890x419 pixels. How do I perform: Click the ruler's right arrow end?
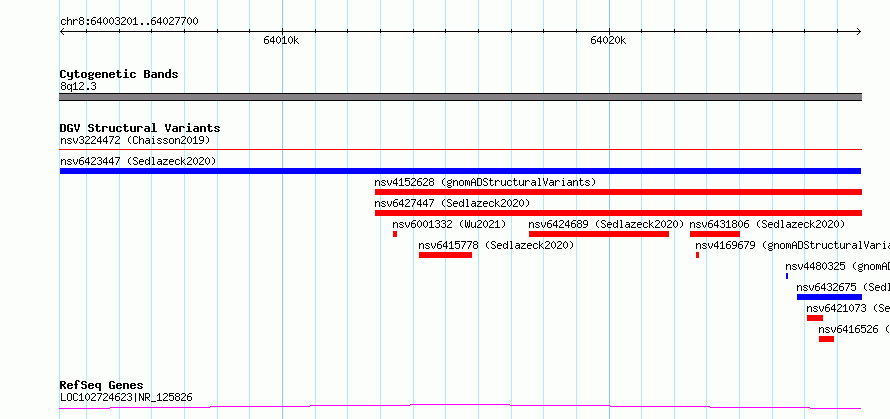(859, 32)
